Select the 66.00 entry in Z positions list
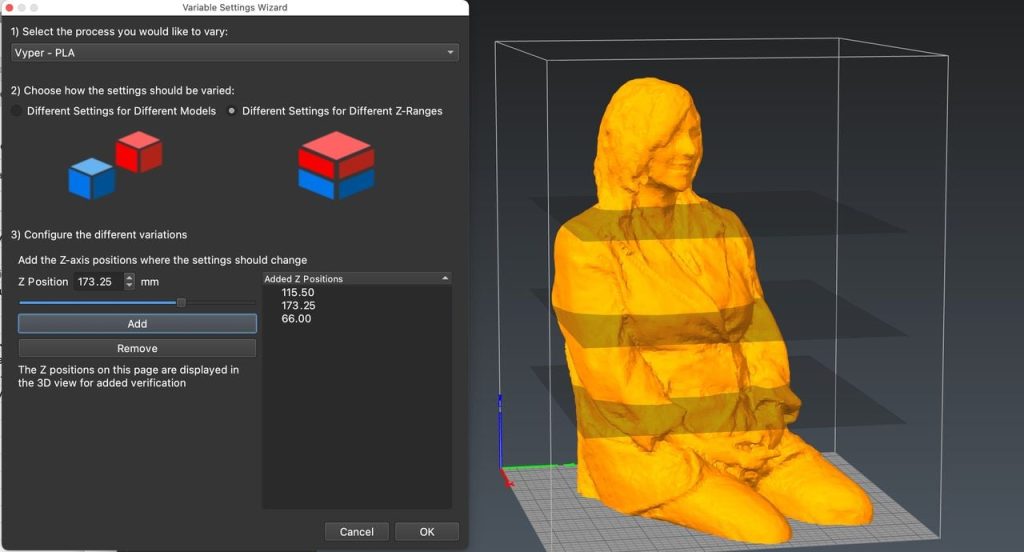 pos(296,318)
